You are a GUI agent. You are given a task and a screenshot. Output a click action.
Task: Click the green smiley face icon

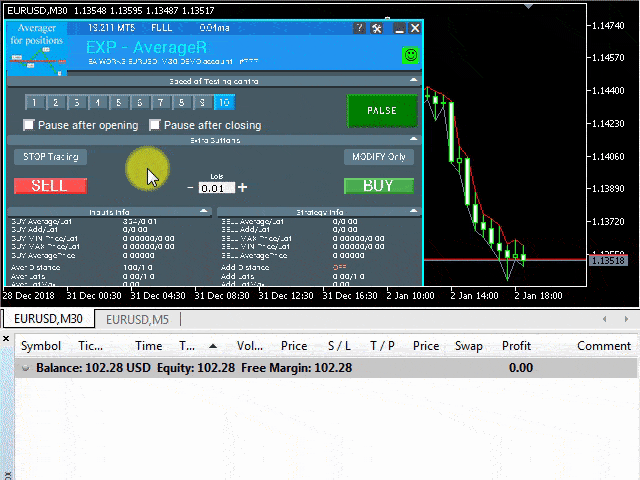coord(410,55)
